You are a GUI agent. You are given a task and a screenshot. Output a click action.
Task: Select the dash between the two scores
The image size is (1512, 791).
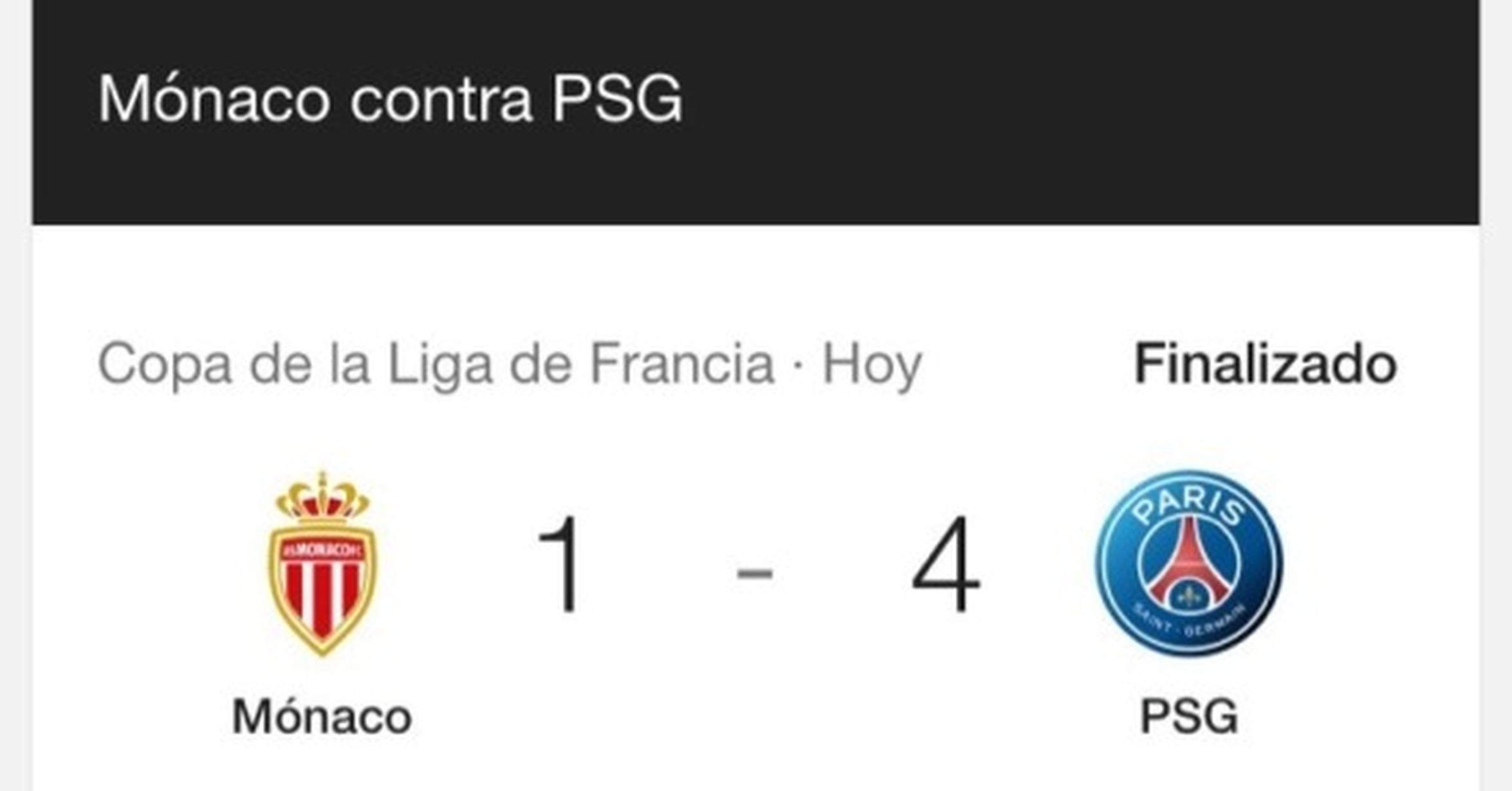coord(754,571)
